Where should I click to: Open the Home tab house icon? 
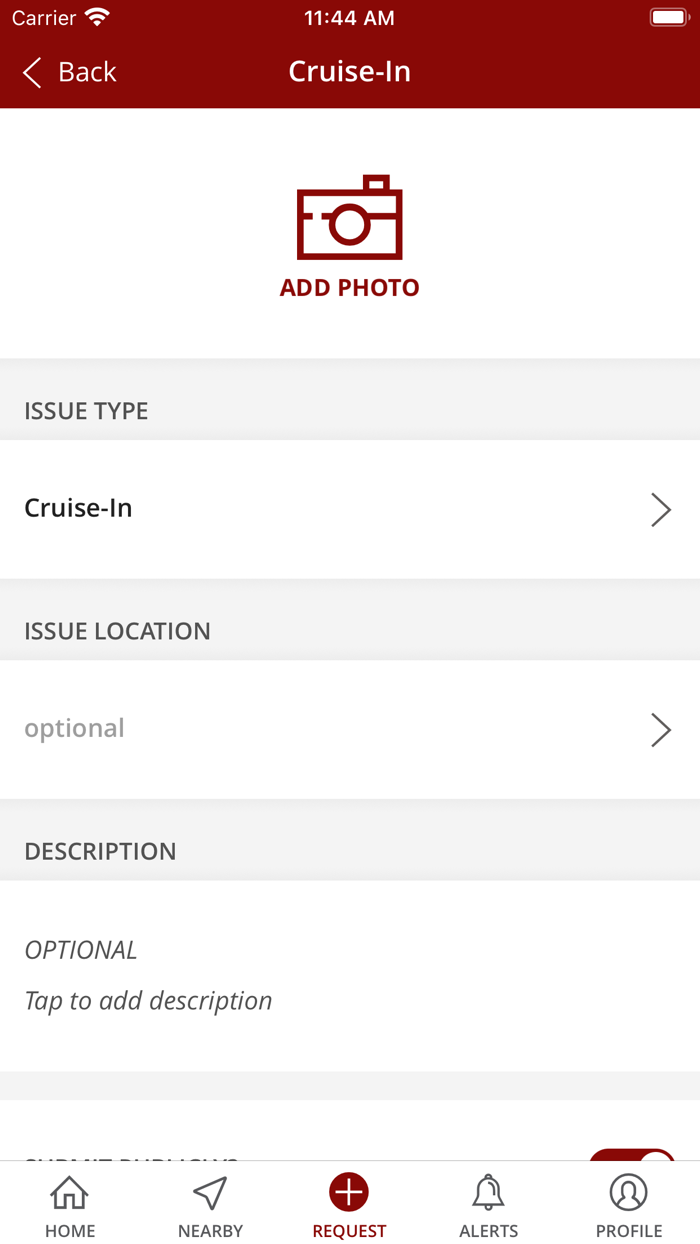(70, 1192)
